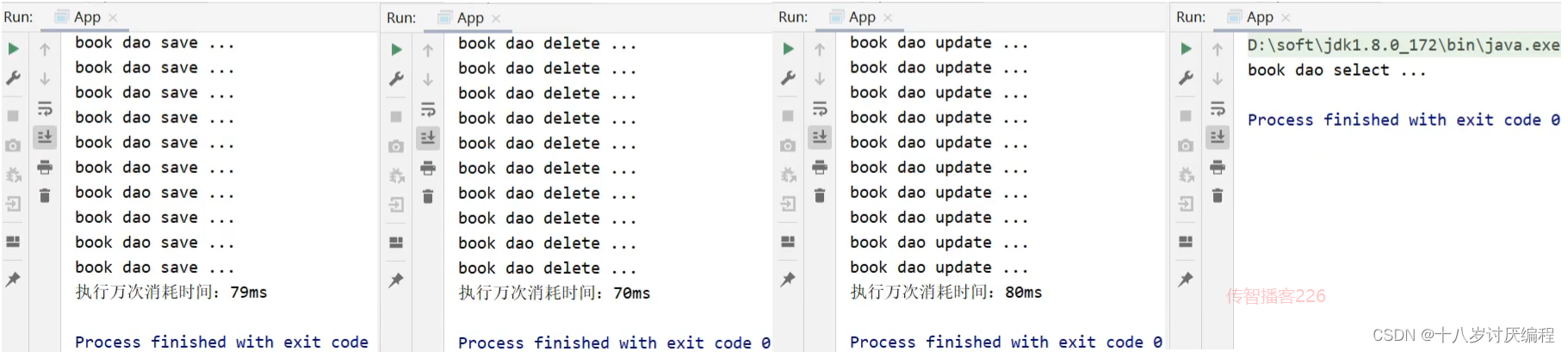Click up arrow in update output panel

820,49
